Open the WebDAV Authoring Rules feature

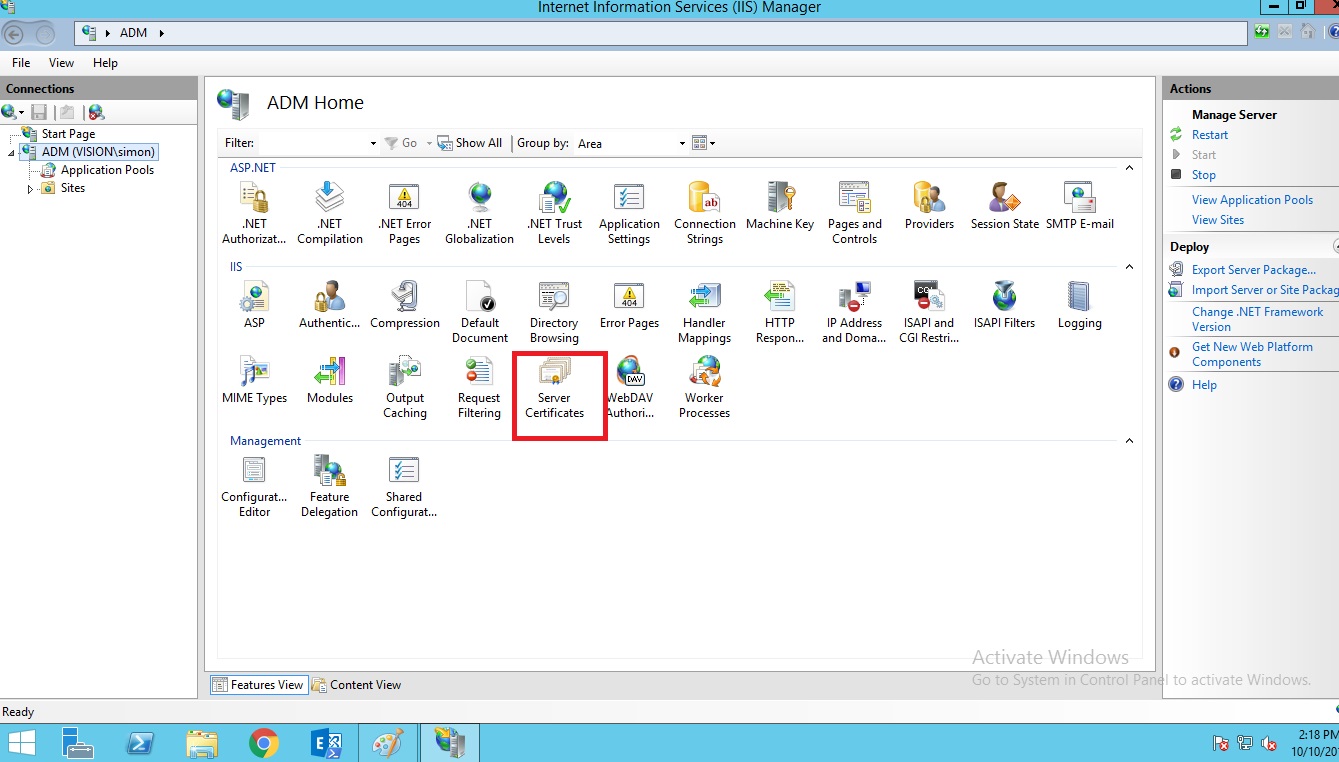(630, 387)
